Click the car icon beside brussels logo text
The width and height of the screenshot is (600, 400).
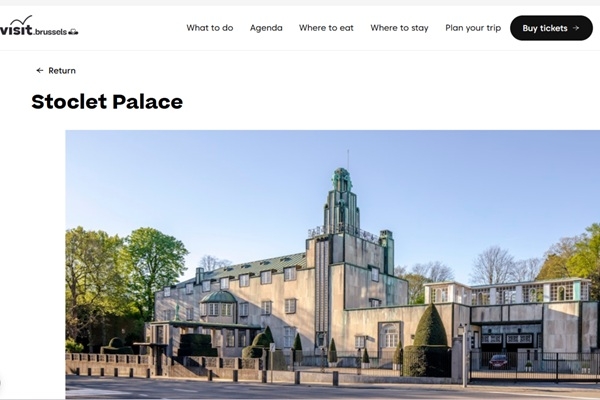coord(73,32)
